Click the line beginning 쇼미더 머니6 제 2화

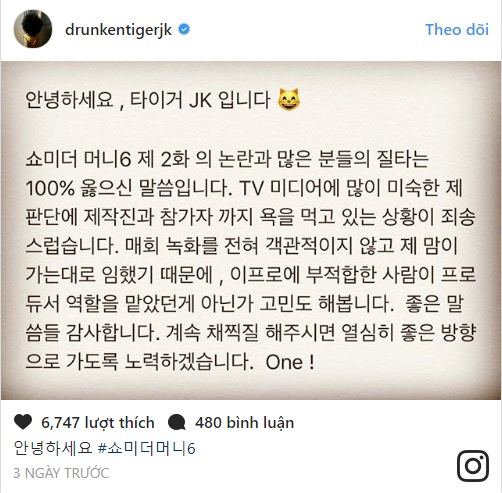[x=227, y=159]
